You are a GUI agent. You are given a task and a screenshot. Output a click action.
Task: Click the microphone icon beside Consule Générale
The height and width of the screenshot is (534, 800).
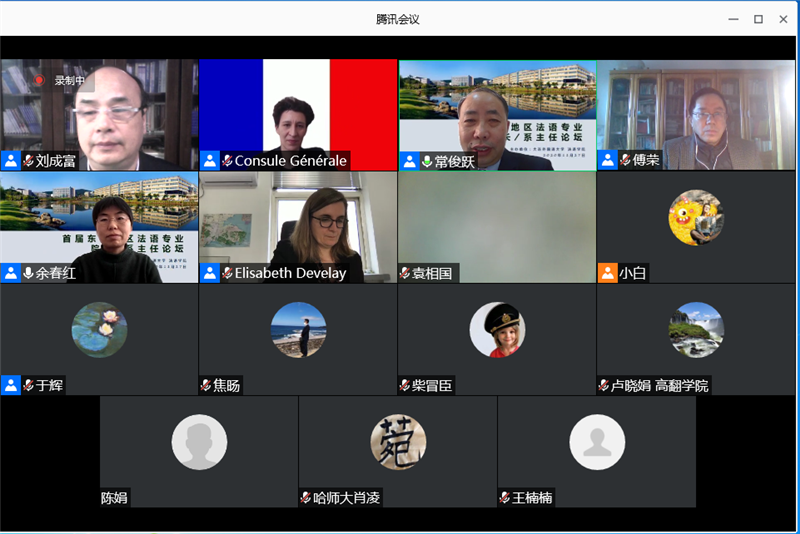click(x=227, y=160)
